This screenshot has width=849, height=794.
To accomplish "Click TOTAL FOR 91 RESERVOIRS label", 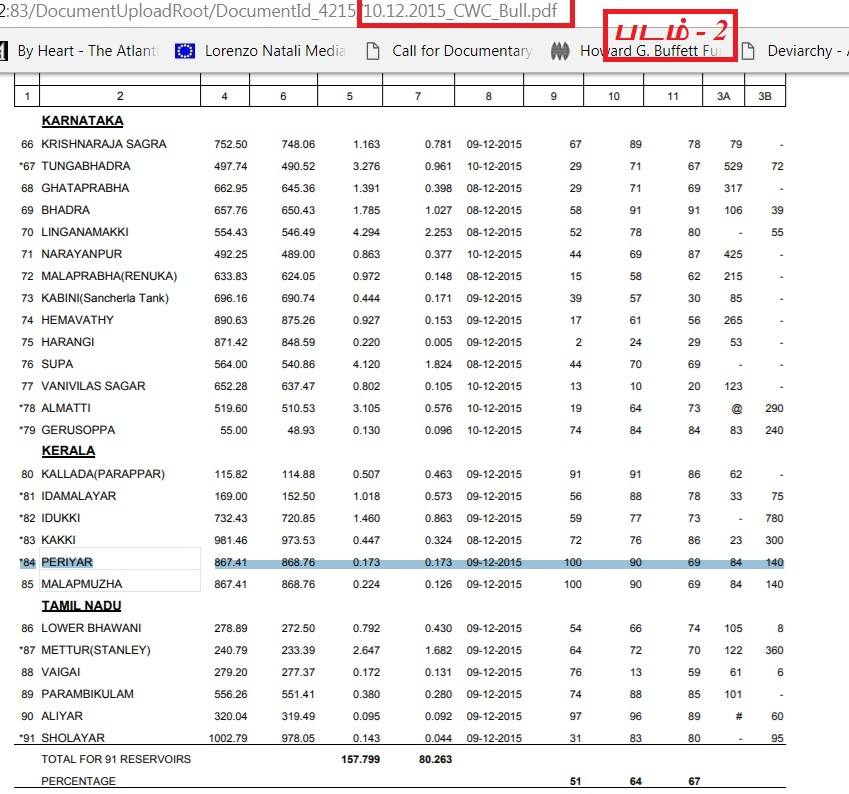I will click(x=116, y=759).
